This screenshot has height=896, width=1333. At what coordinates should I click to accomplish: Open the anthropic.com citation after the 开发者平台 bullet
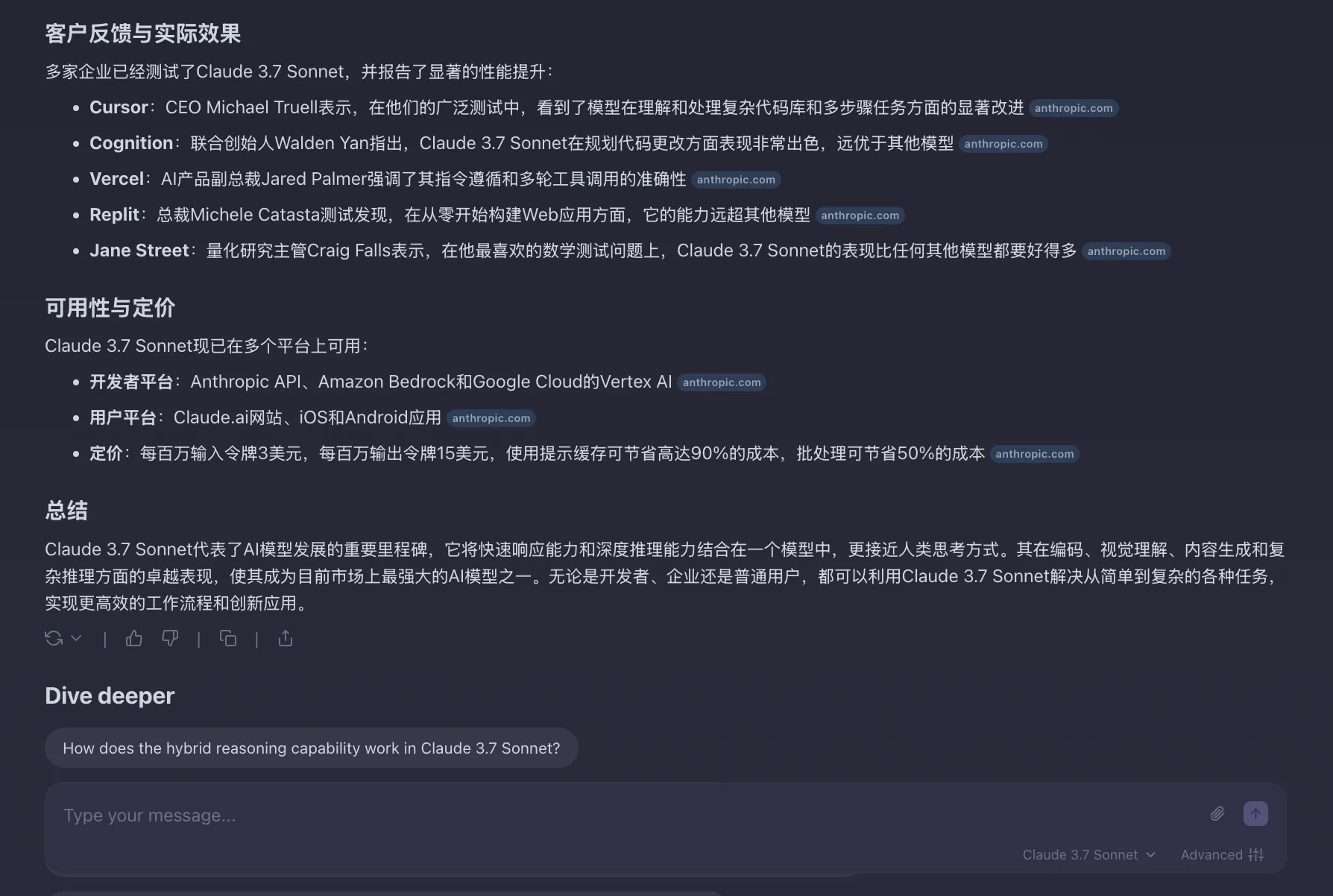click(x=722, y=382)
